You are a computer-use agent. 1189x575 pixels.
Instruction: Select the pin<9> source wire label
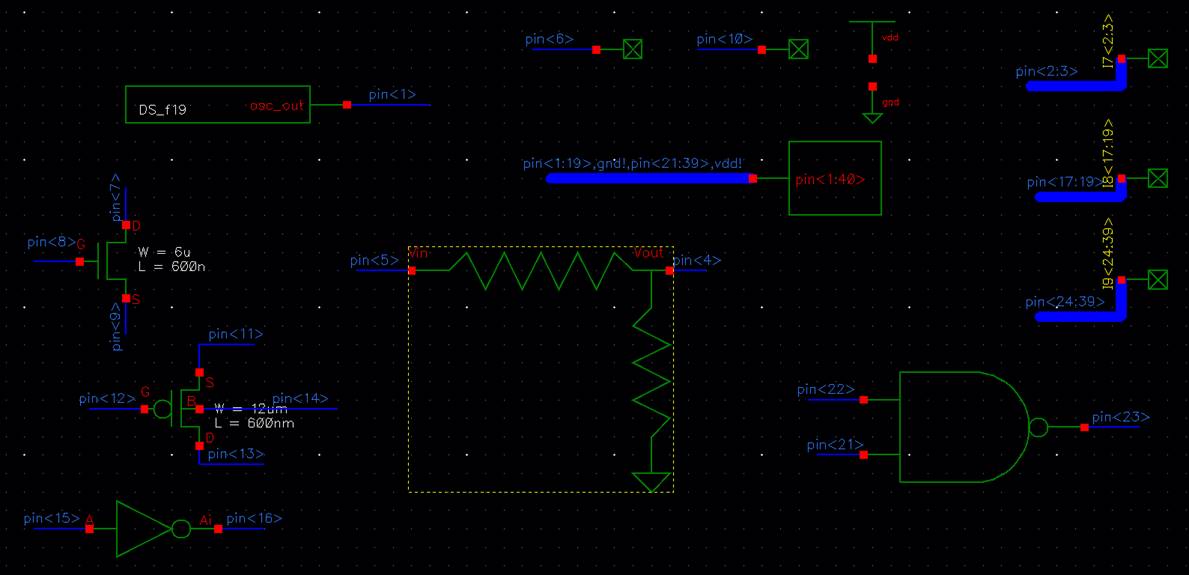click(x=116, y=327)
